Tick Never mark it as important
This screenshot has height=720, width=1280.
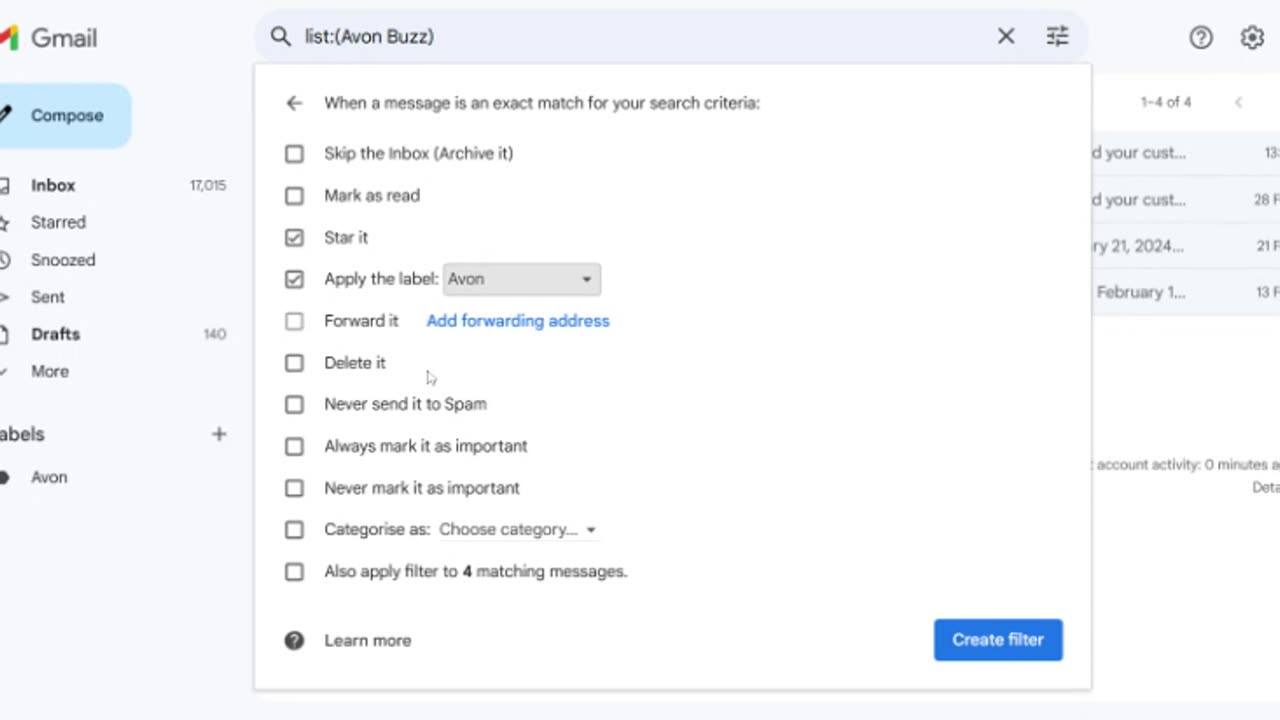click(294, 488)
